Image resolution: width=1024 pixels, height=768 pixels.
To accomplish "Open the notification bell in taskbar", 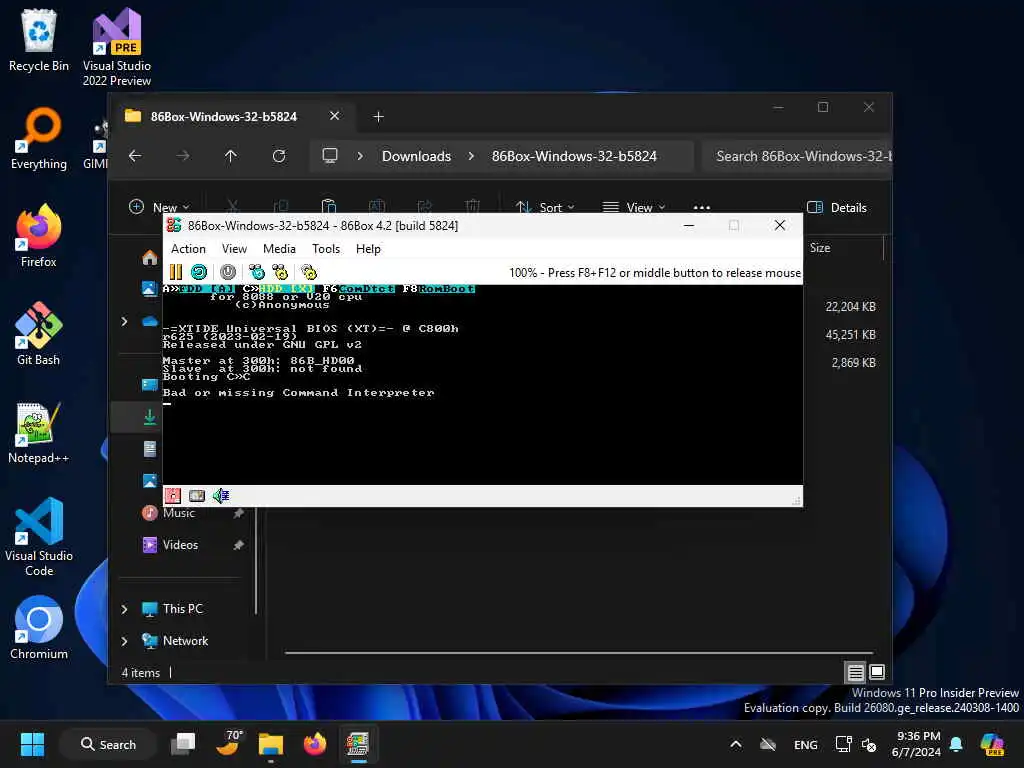I will coord(955,744).
